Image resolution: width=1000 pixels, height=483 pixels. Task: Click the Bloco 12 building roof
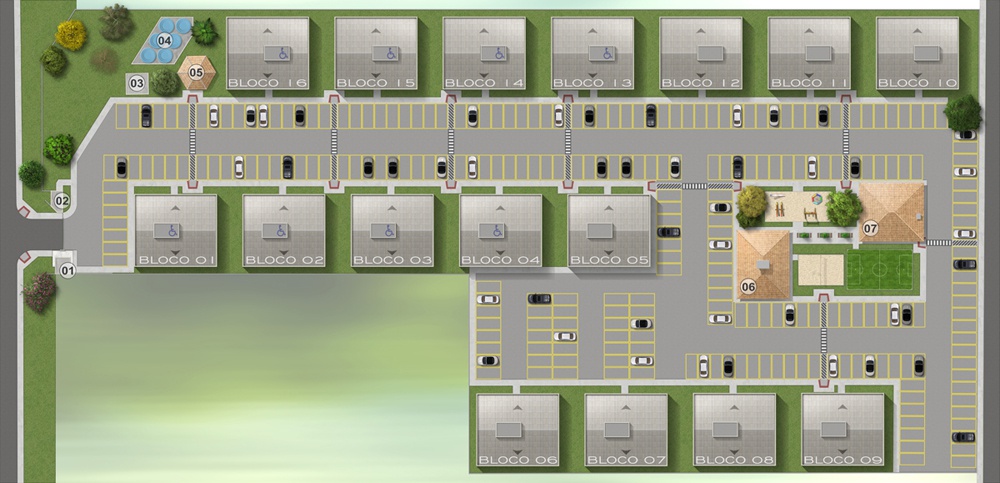pos(701,52)
